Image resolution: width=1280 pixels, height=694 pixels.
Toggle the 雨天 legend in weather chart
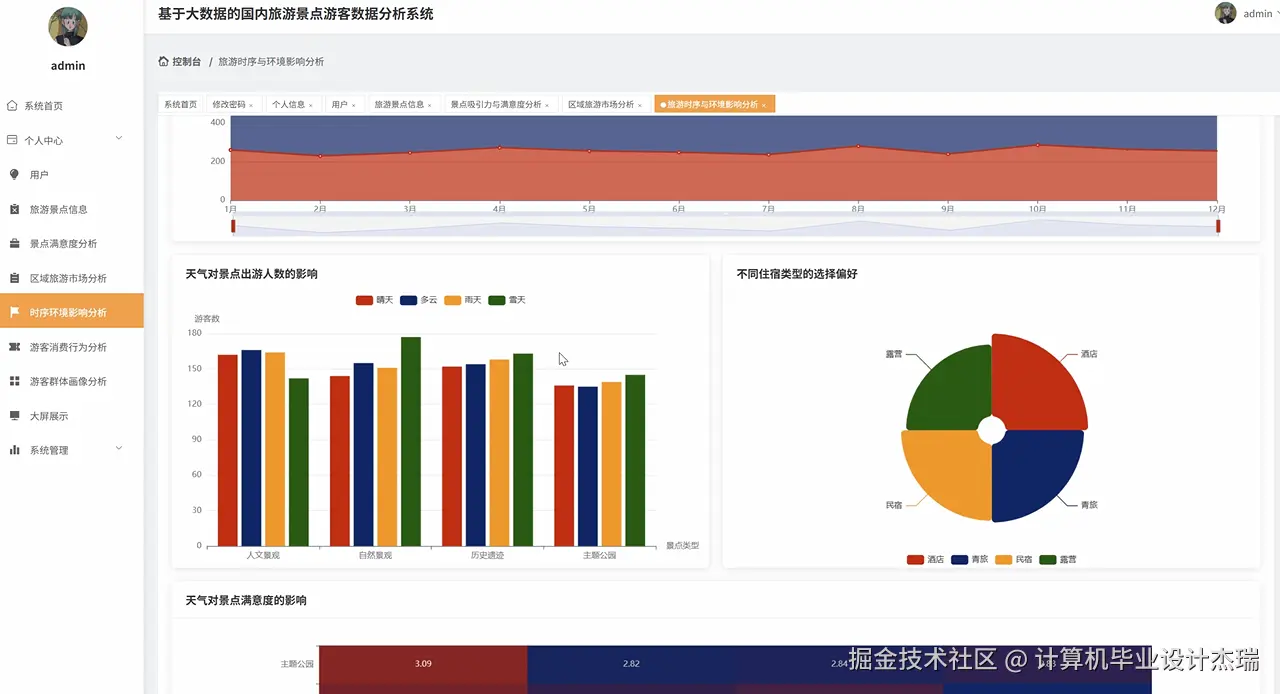point(463,300)
